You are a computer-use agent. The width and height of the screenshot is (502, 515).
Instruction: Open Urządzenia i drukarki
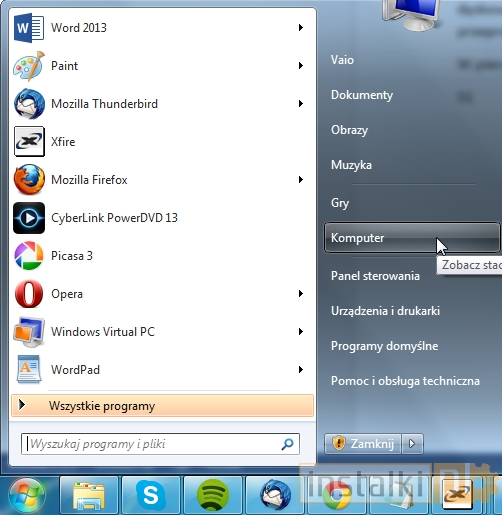coord(385,311)
